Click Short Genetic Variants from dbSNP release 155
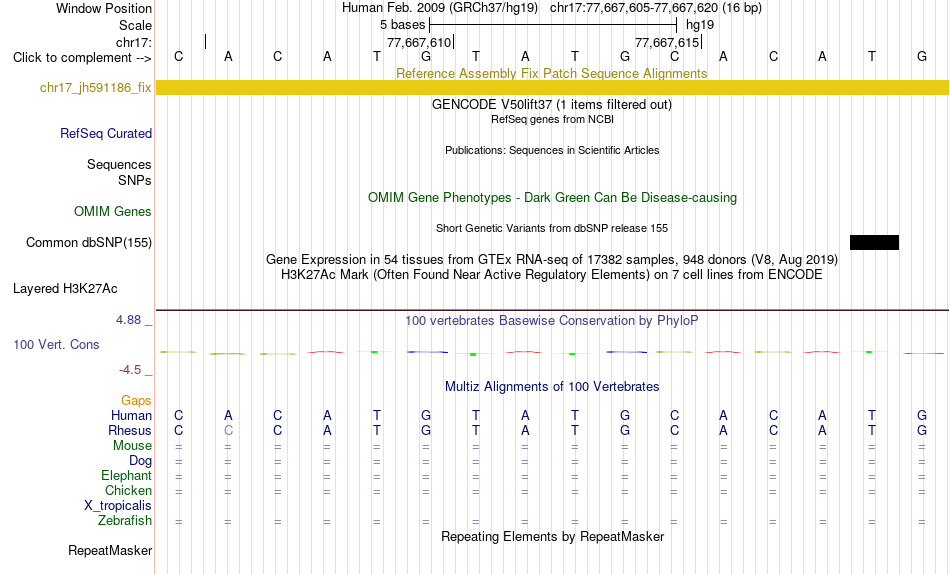Screen dimensions: 950x574 point(552,229)
